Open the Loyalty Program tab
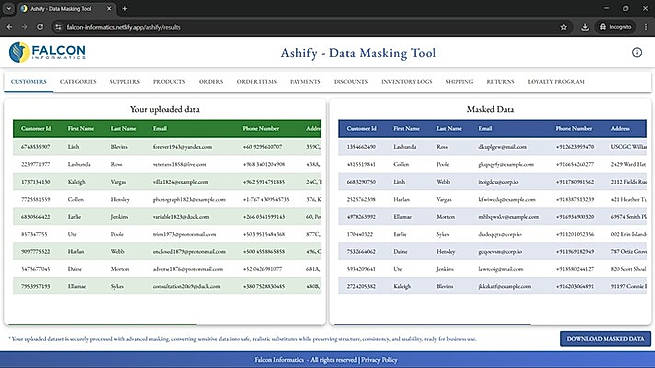The width and height of the screenshot is (655, 368). pyautogui.click(x=556, y=82)
